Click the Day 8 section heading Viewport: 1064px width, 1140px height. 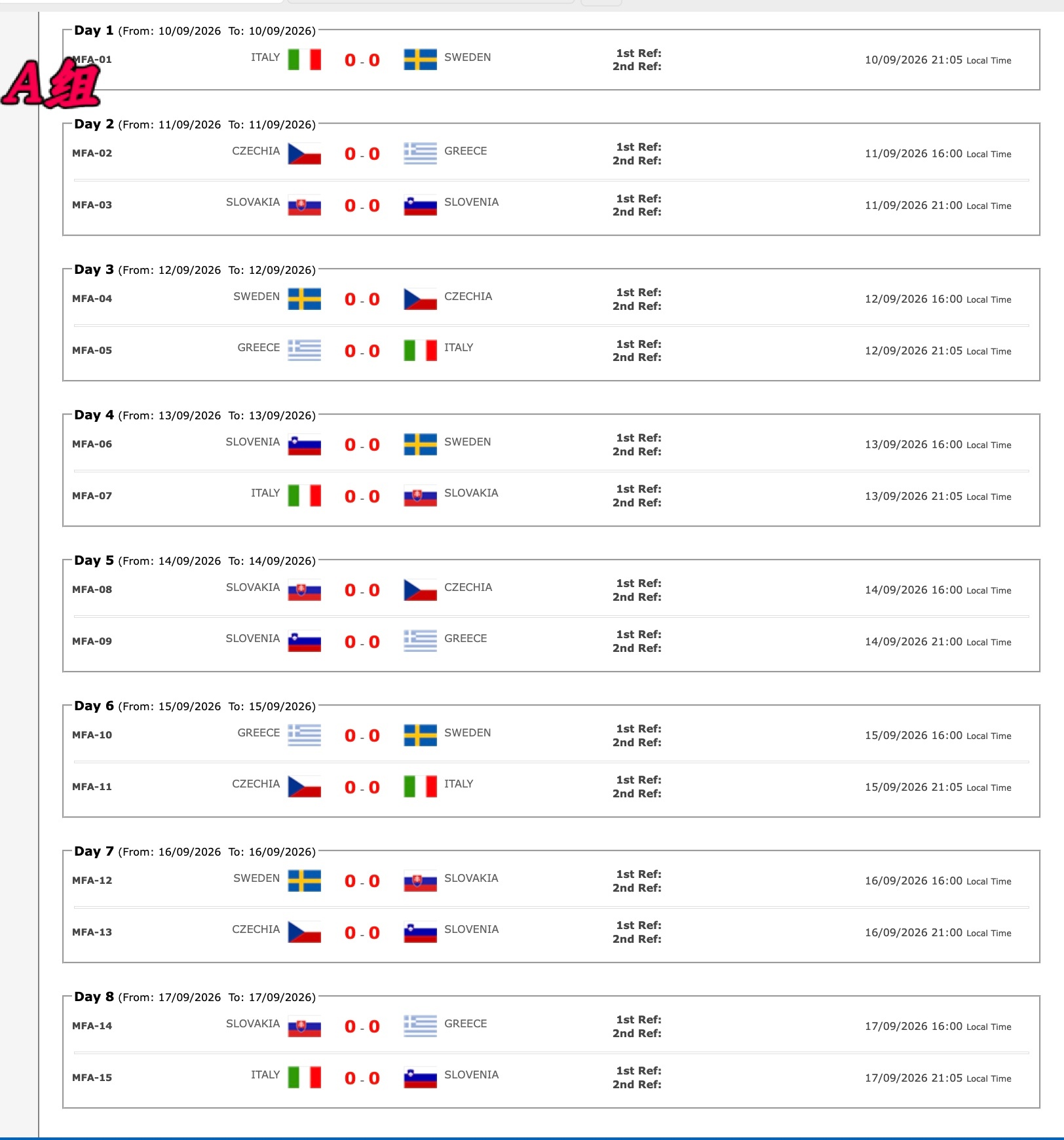pyautogui.click(x=94, y=997)
